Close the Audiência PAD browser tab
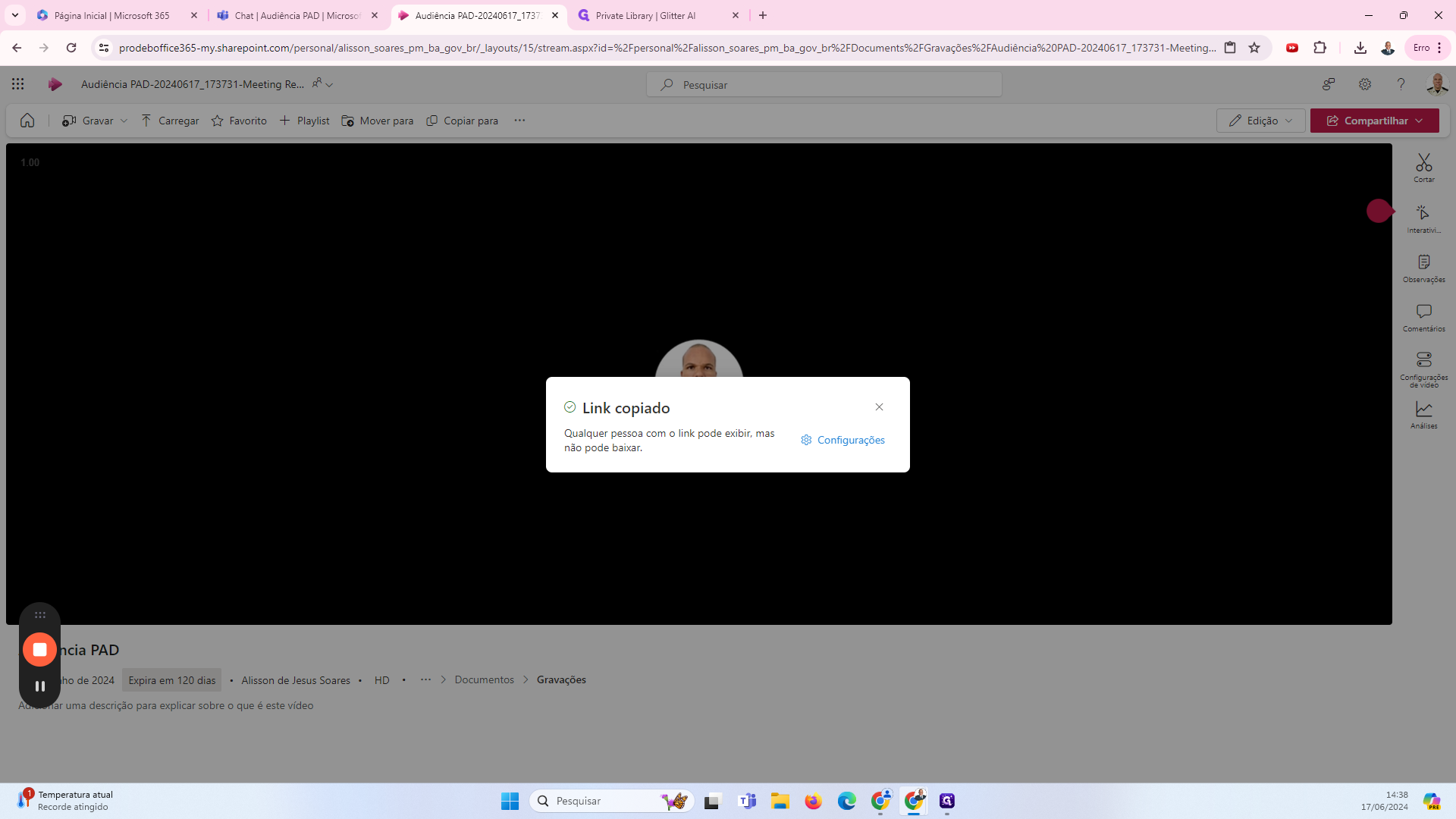Image resolution: width=1456 pixels, height=819 pixels. (555, 15)
